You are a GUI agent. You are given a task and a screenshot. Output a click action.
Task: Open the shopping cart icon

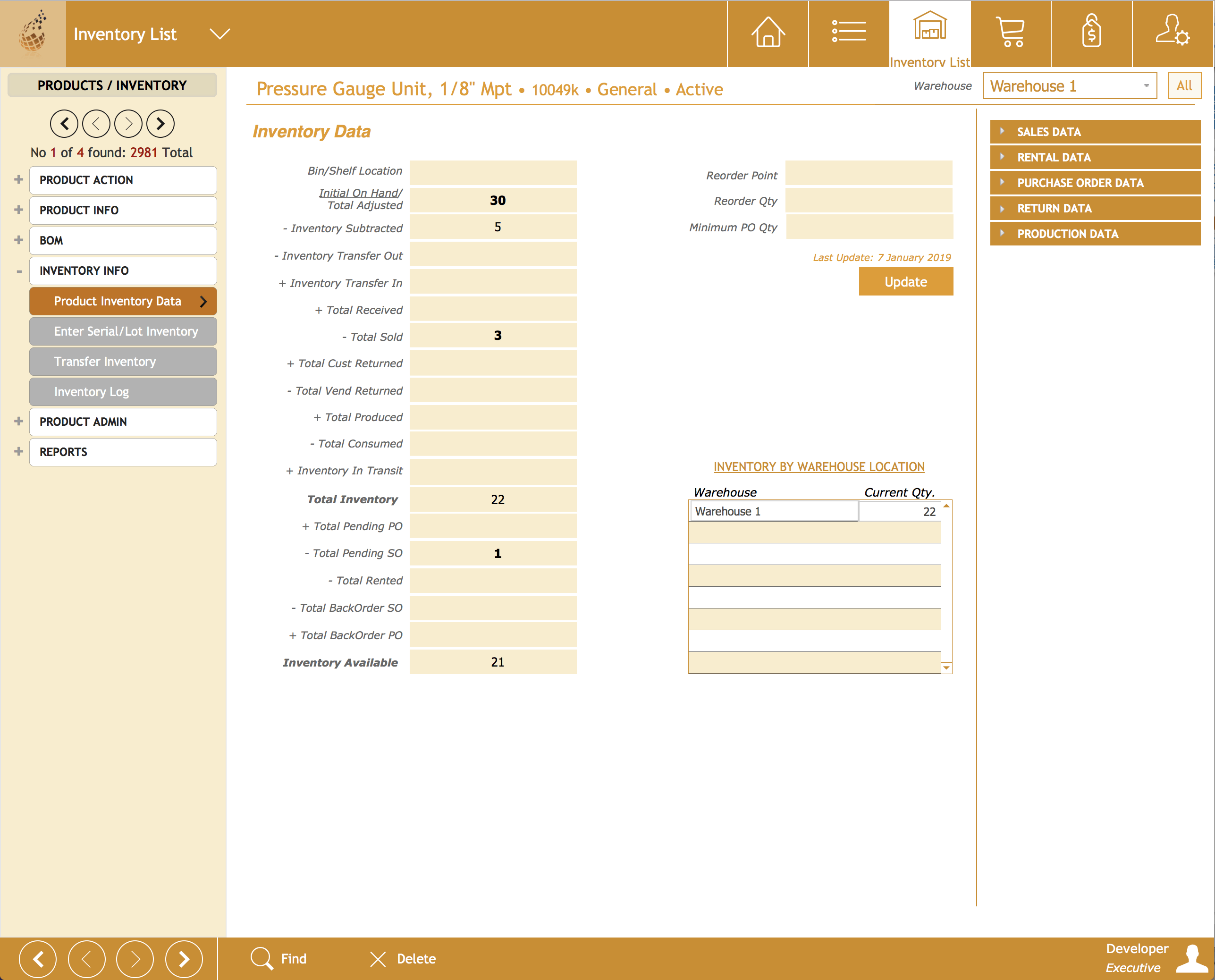tap(1010, 32)
